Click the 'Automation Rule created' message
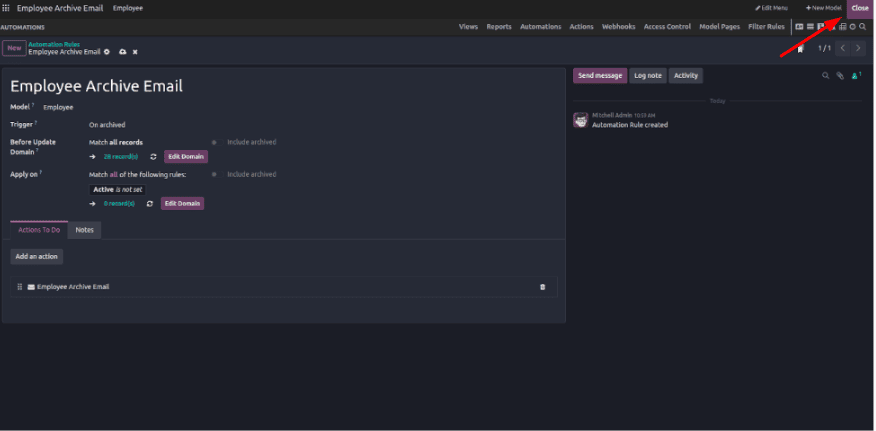876x431 pixels. coord(630,125)
